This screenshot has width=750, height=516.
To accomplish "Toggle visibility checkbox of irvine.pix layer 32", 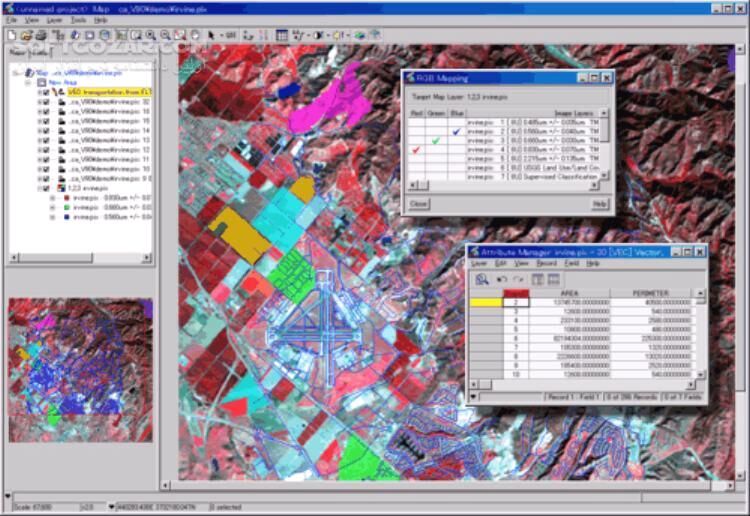I will click(46, 102).
